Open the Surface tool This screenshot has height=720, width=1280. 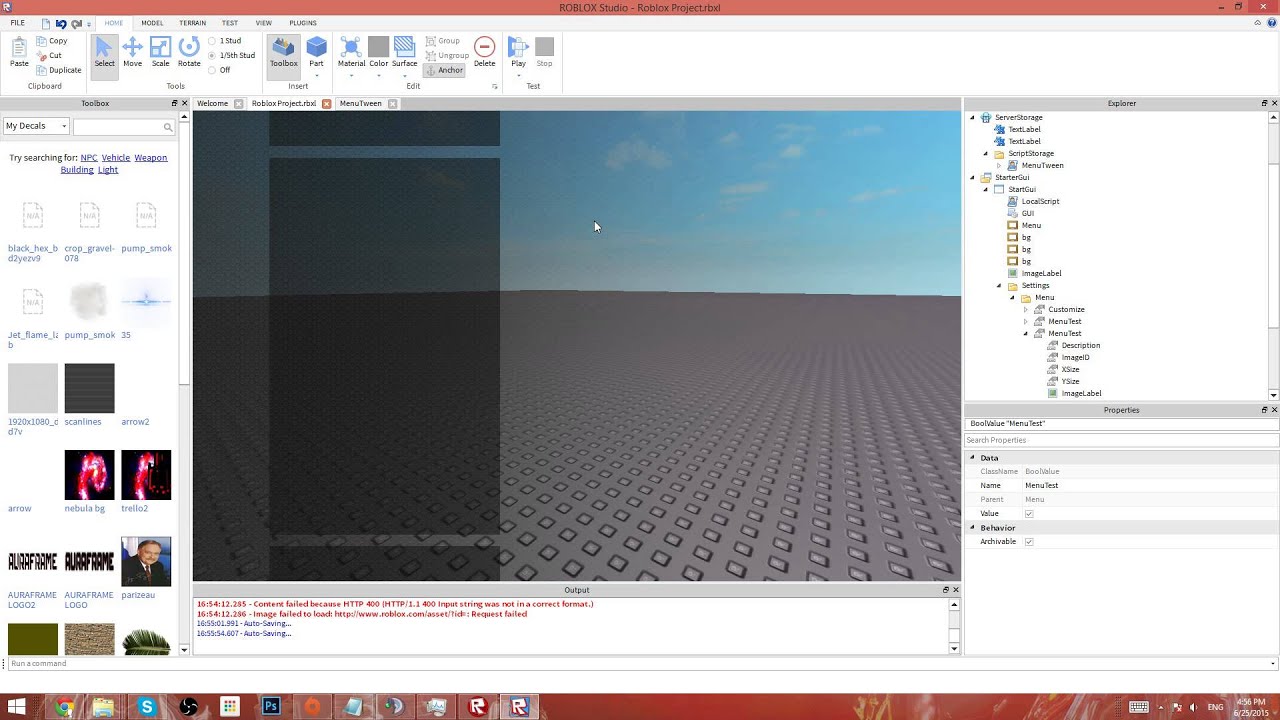404,53
